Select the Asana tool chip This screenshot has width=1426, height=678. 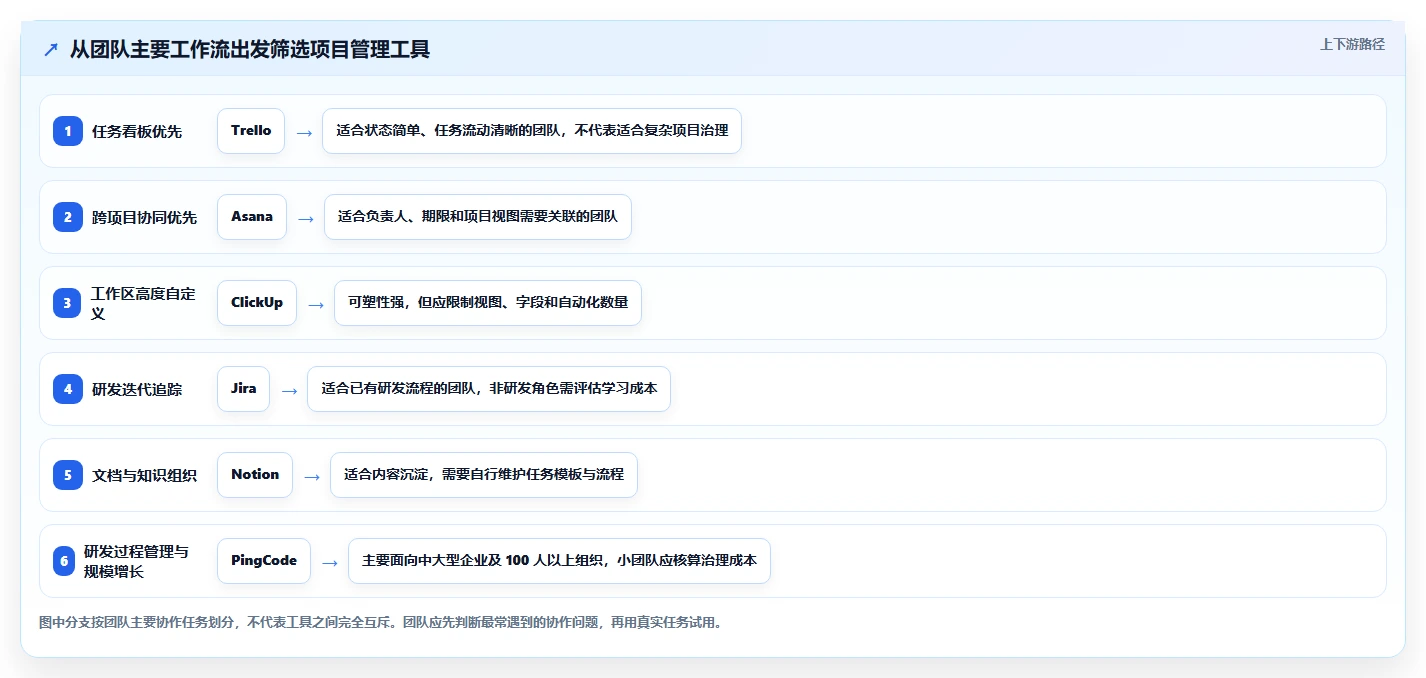point(252,217)
